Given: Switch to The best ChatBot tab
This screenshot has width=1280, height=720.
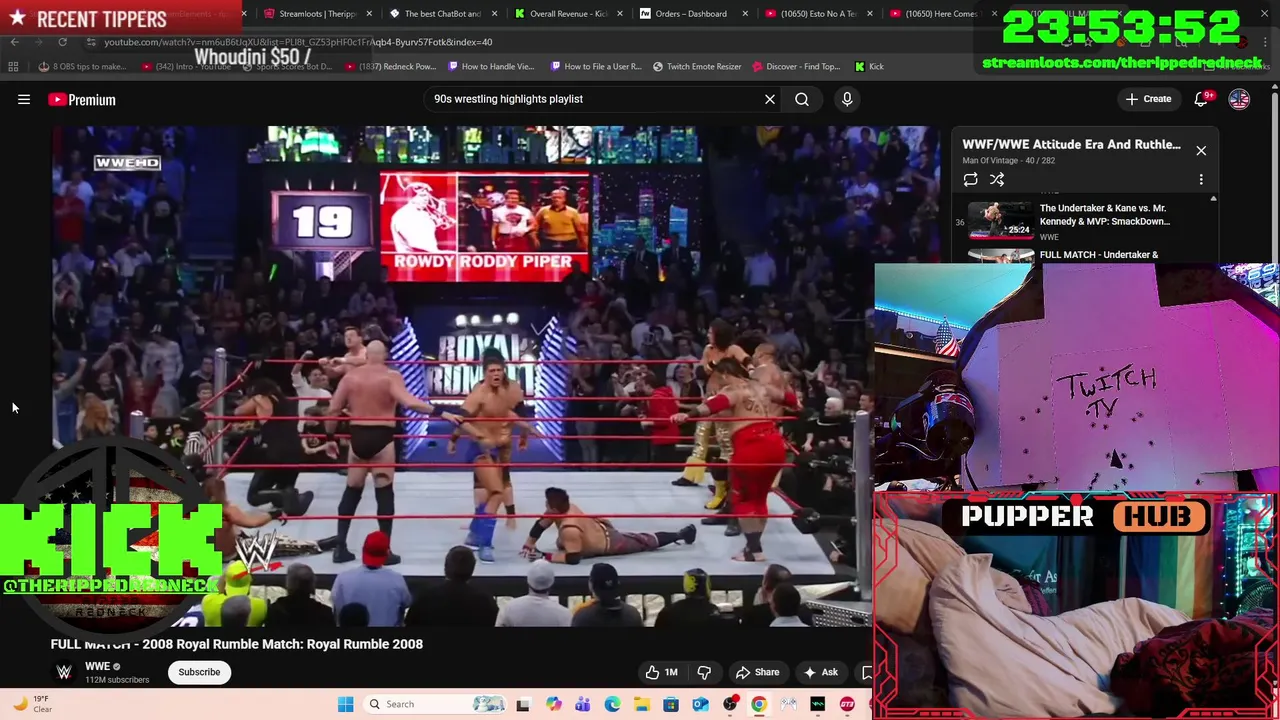Looking at the screenshot, I should 442,14.
